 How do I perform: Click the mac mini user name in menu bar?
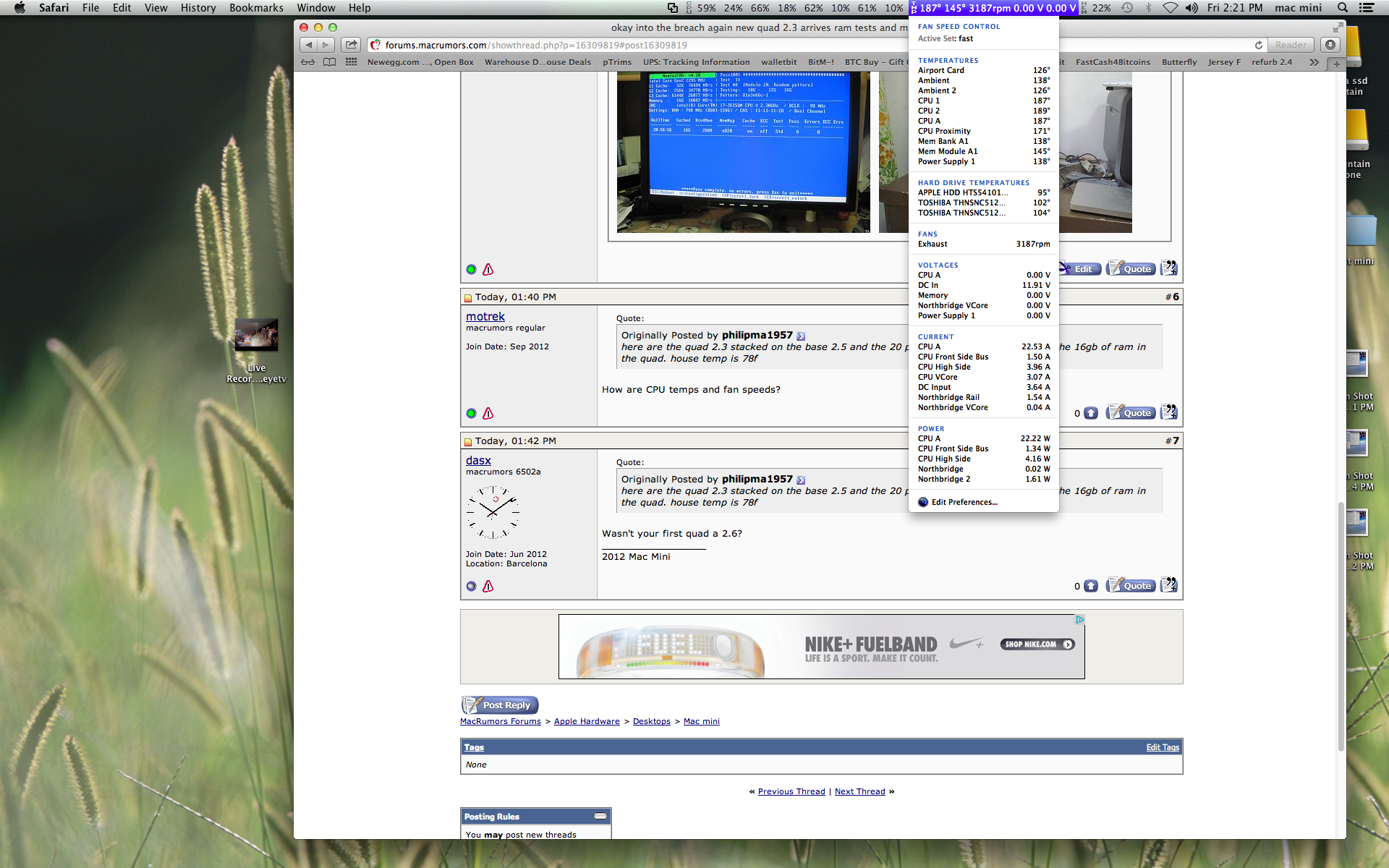(1298, 8)
